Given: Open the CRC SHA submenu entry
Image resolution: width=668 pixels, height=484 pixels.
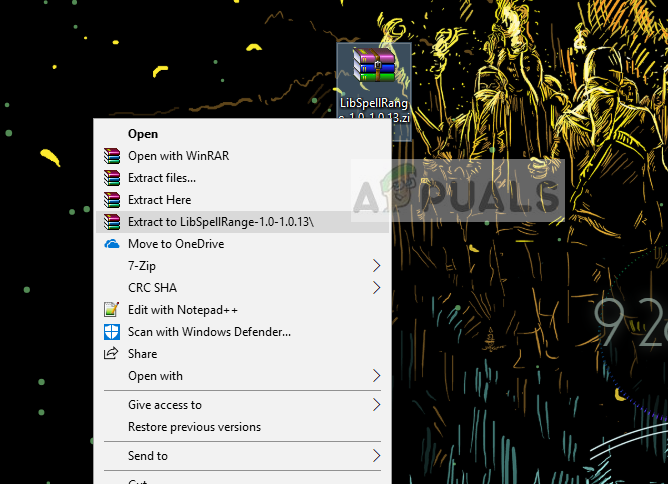Looking at the screenshot, I should [x=242, y=288].
